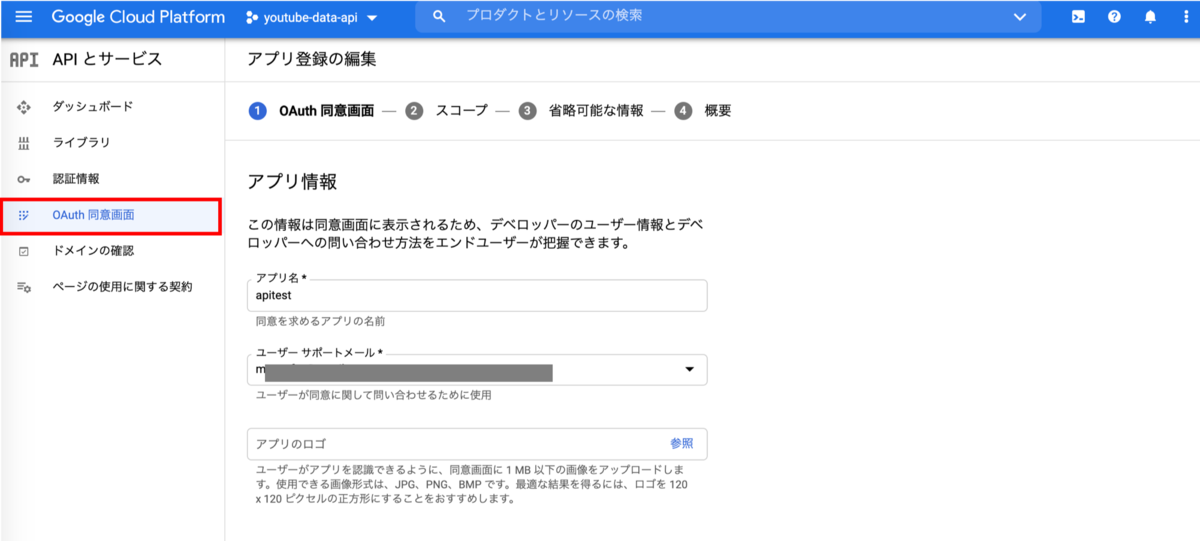
Task: Expand the search bar chevron
Action: click(1019, 17)
